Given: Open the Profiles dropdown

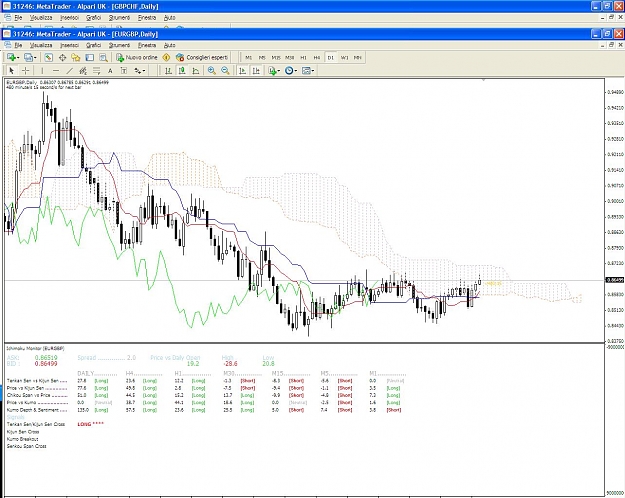Looking at the screenshot, I should coord(30,57).
